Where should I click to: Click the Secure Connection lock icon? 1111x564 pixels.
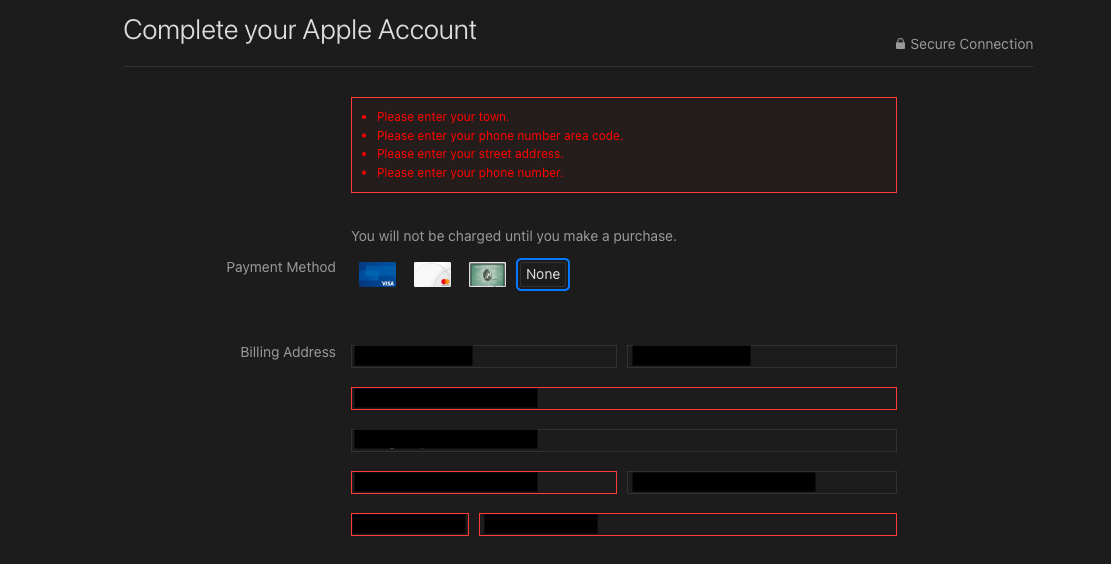pos(900,44)
